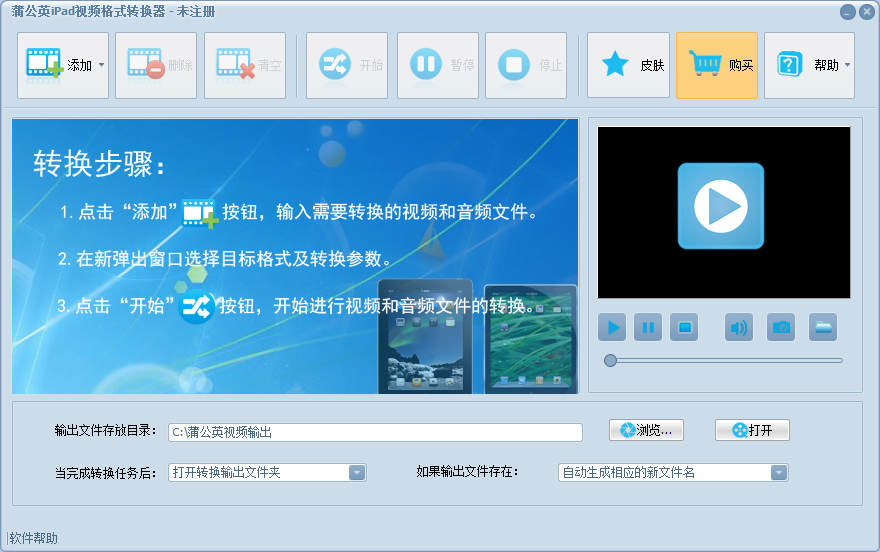Mute audio with the speaker icon
Image resolution: width=880 pixels, height=552 pixels.
coord(739,327)
